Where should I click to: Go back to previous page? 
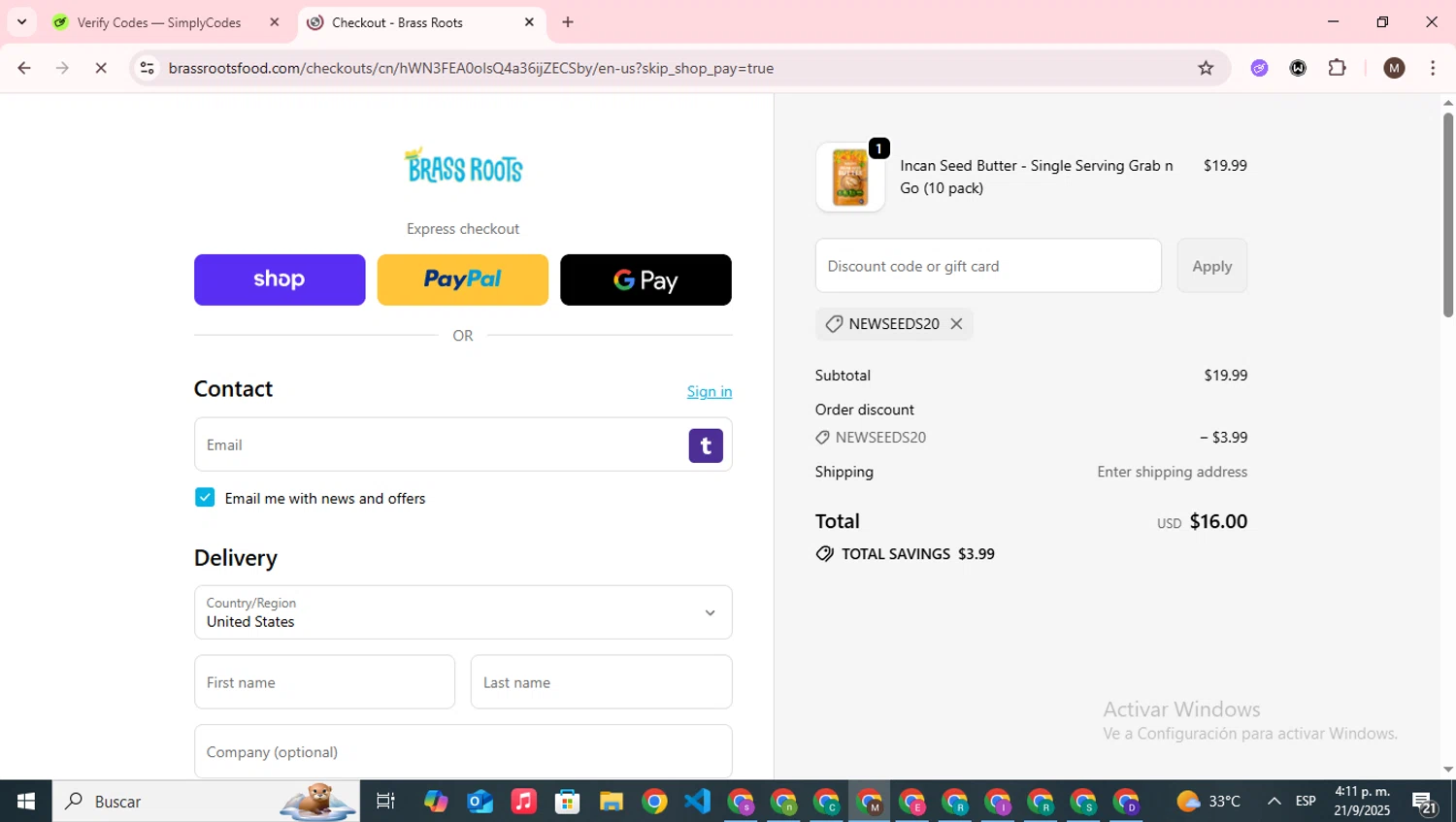[24, 68]
